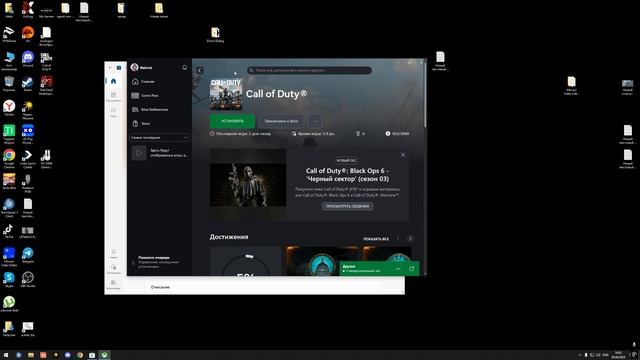
Task: Click the green Install button for Call of Duty
Action: (x=232, y=121)
